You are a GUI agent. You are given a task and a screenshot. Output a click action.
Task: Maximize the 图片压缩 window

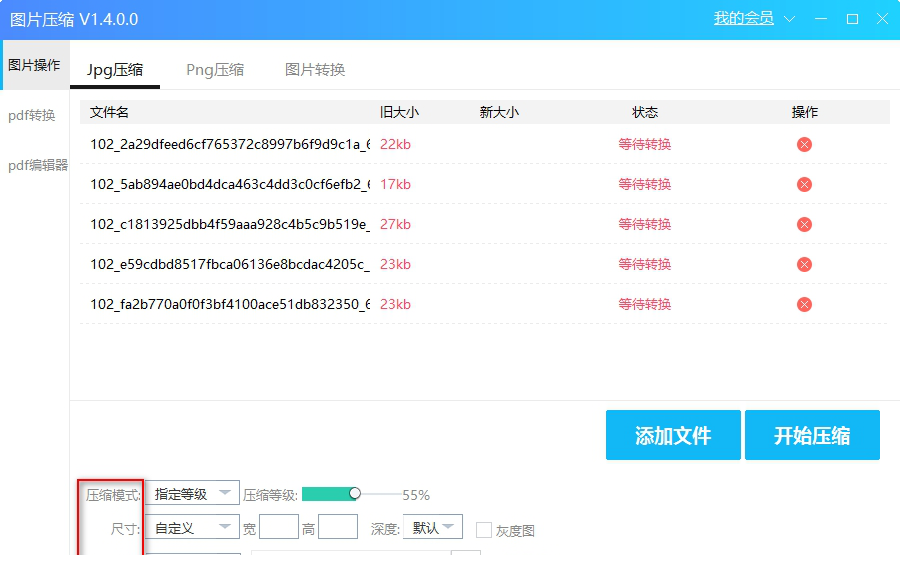click(x=852, y=19)
